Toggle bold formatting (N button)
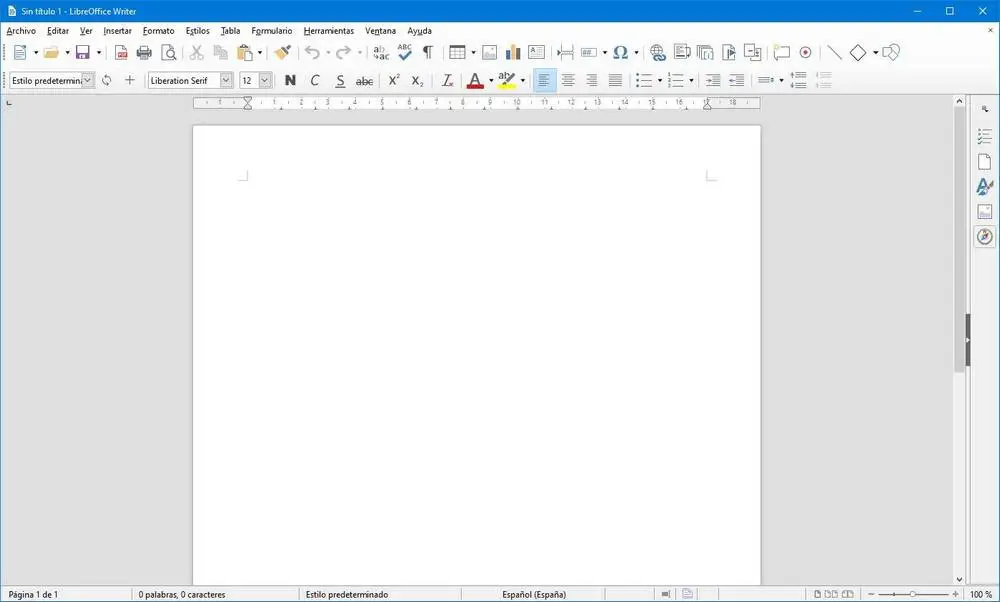 point(290,81)
